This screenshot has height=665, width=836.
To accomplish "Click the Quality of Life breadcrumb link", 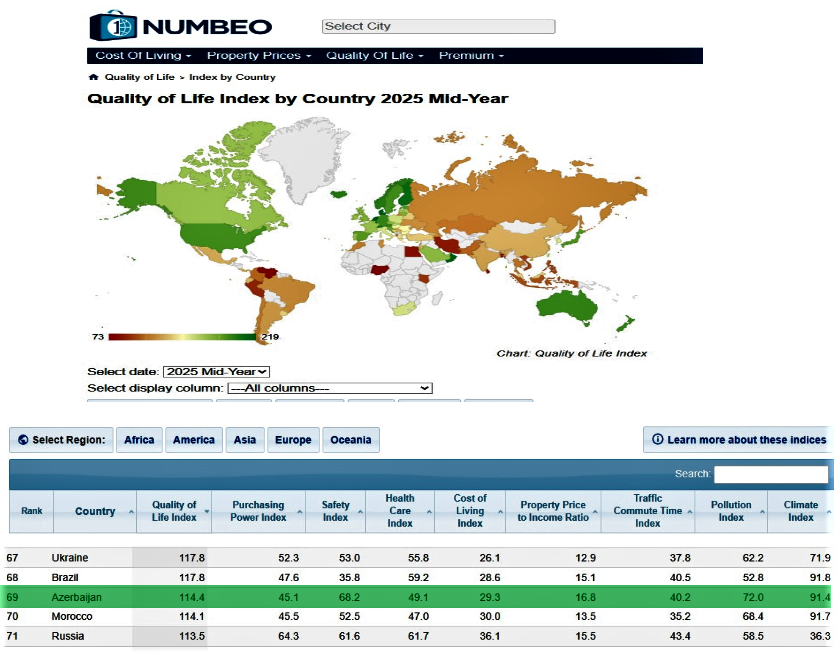I will coord(140,77).
